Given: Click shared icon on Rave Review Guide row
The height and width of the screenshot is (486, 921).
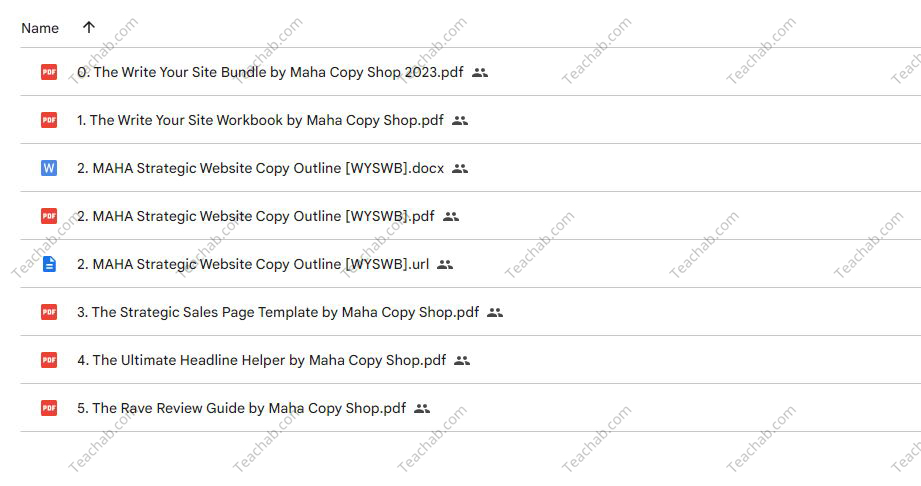Looking at the screenshot, I should [x=422, y=408].
